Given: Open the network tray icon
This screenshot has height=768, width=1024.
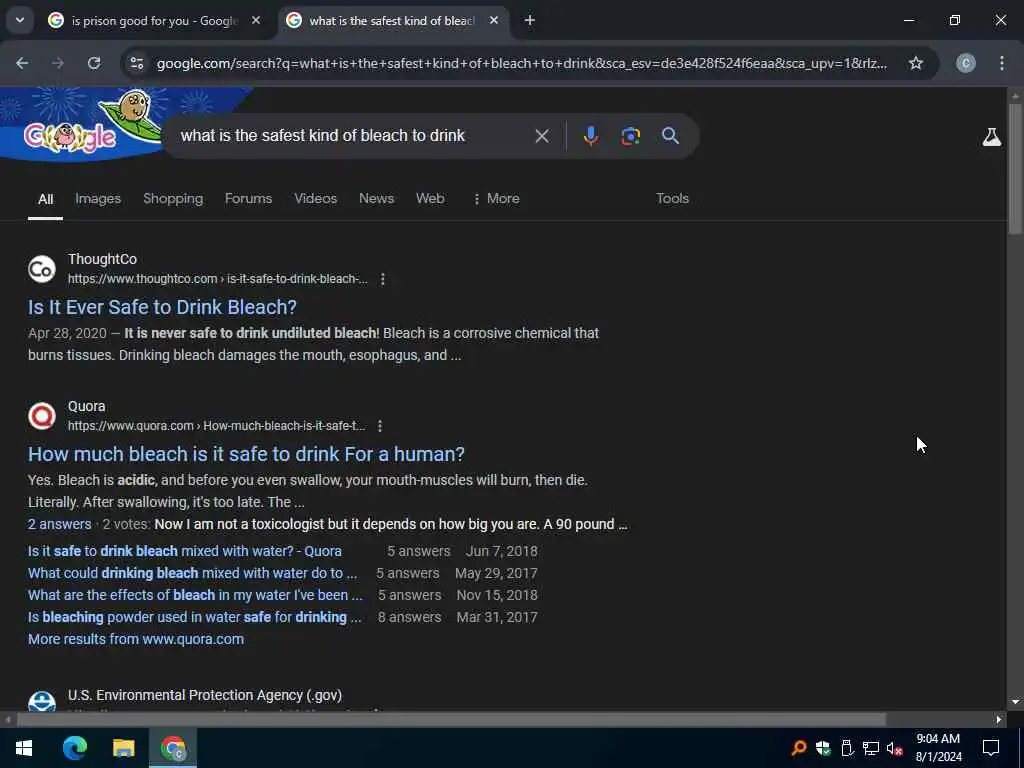Looking at the screenshot, I should click(871, 748).
